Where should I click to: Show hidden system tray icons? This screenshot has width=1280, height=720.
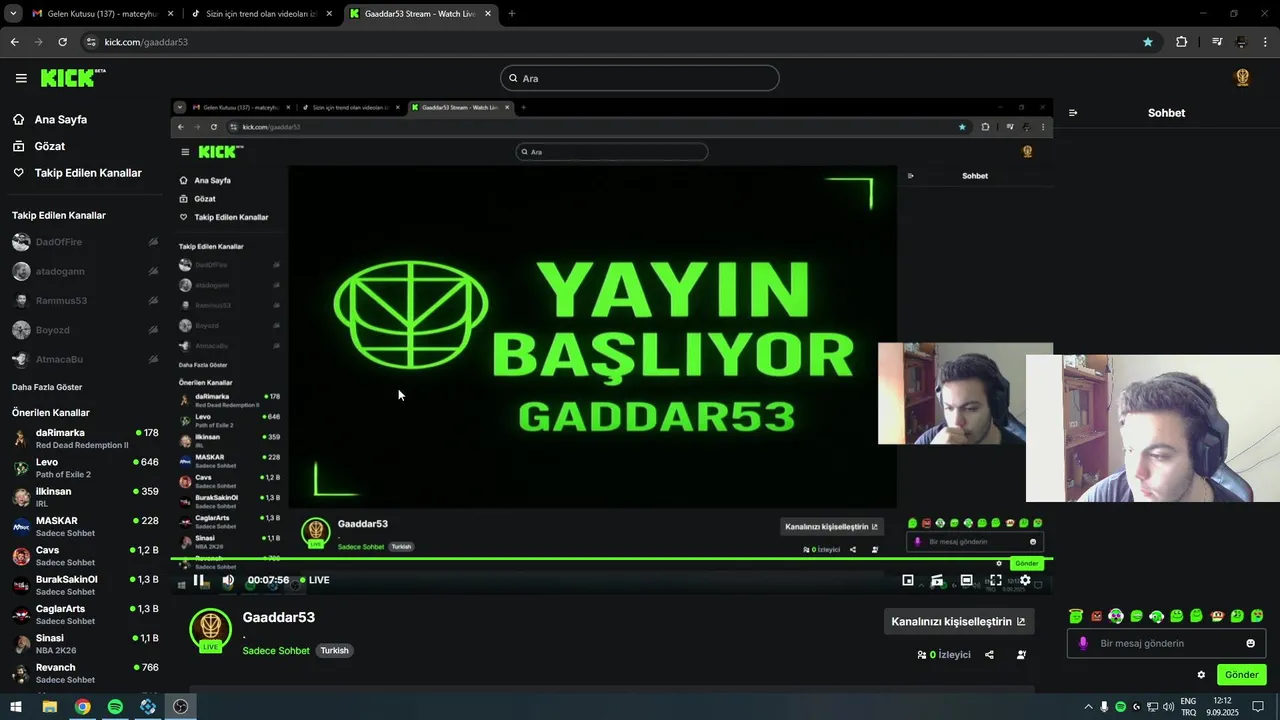(x=1088, y=707)
